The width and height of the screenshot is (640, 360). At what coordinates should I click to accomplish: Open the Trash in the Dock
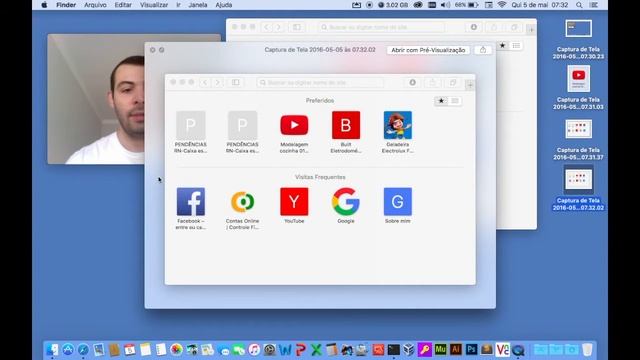click(587, 350)
